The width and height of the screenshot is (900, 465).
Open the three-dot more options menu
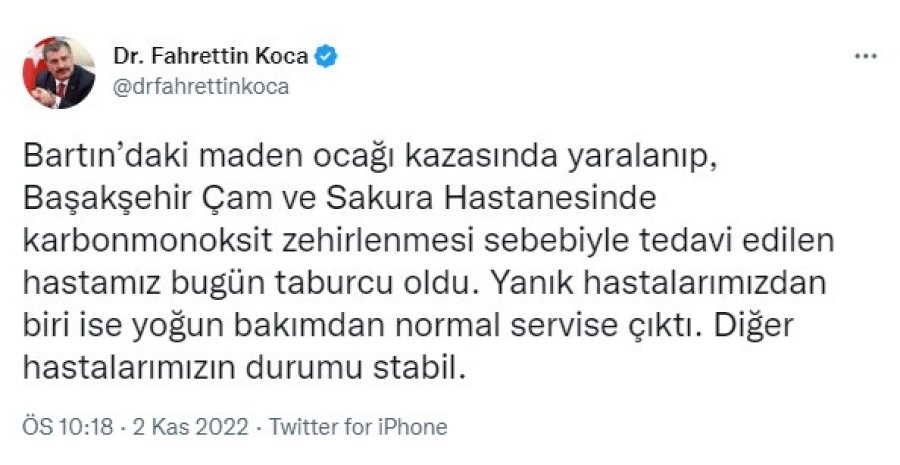(x=866, y=56)
